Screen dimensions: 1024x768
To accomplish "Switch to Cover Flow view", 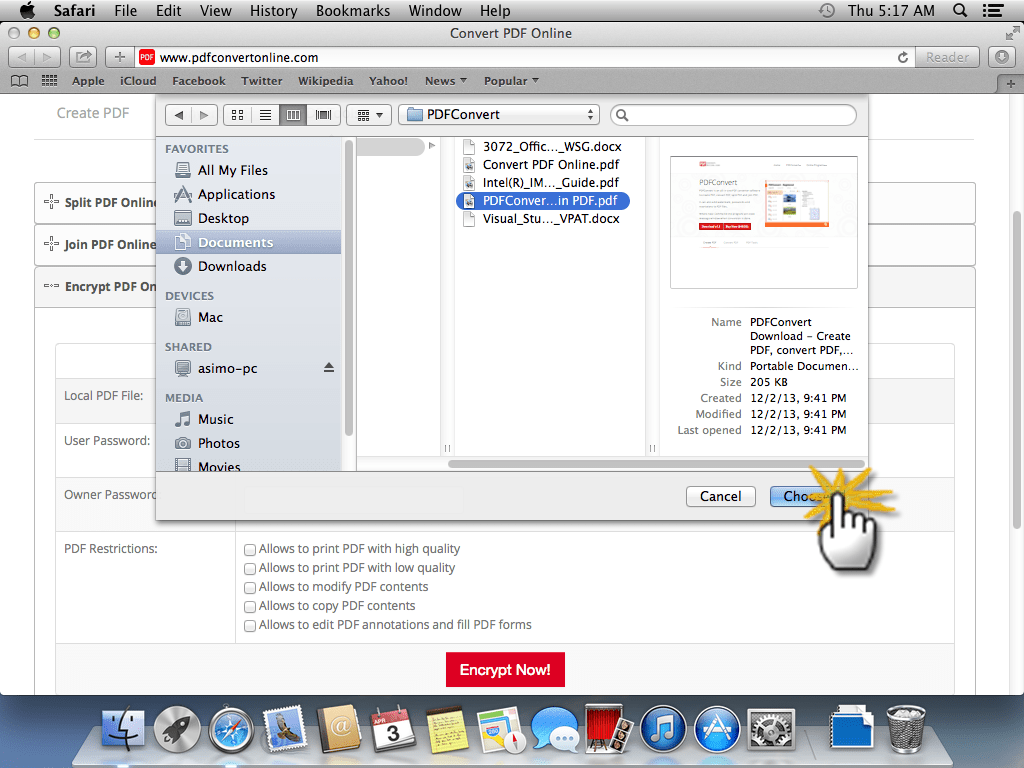I will (321, 114).
